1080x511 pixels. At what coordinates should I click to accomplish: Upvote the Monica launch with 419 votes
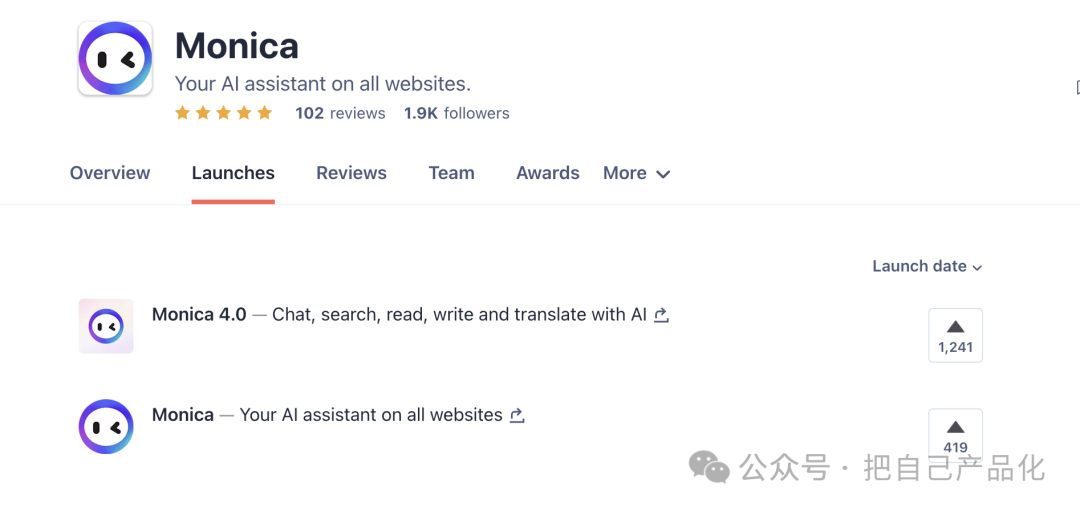955,435
